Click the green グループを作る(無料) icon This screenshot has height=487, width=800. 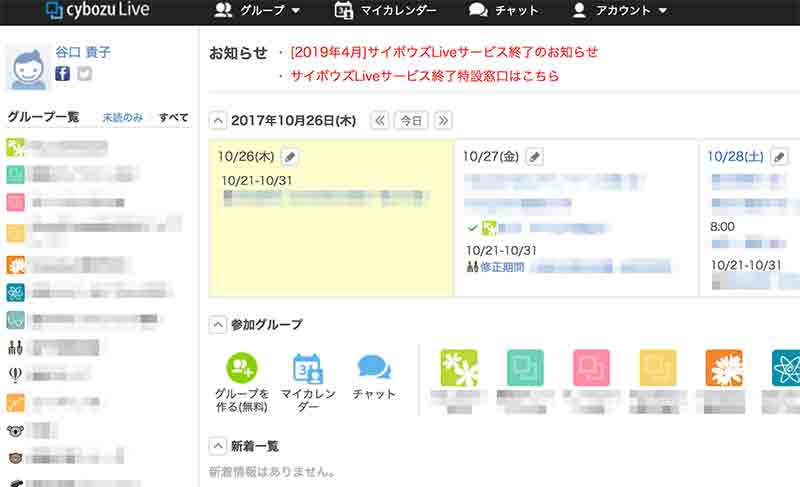click(x=241, y=368)
